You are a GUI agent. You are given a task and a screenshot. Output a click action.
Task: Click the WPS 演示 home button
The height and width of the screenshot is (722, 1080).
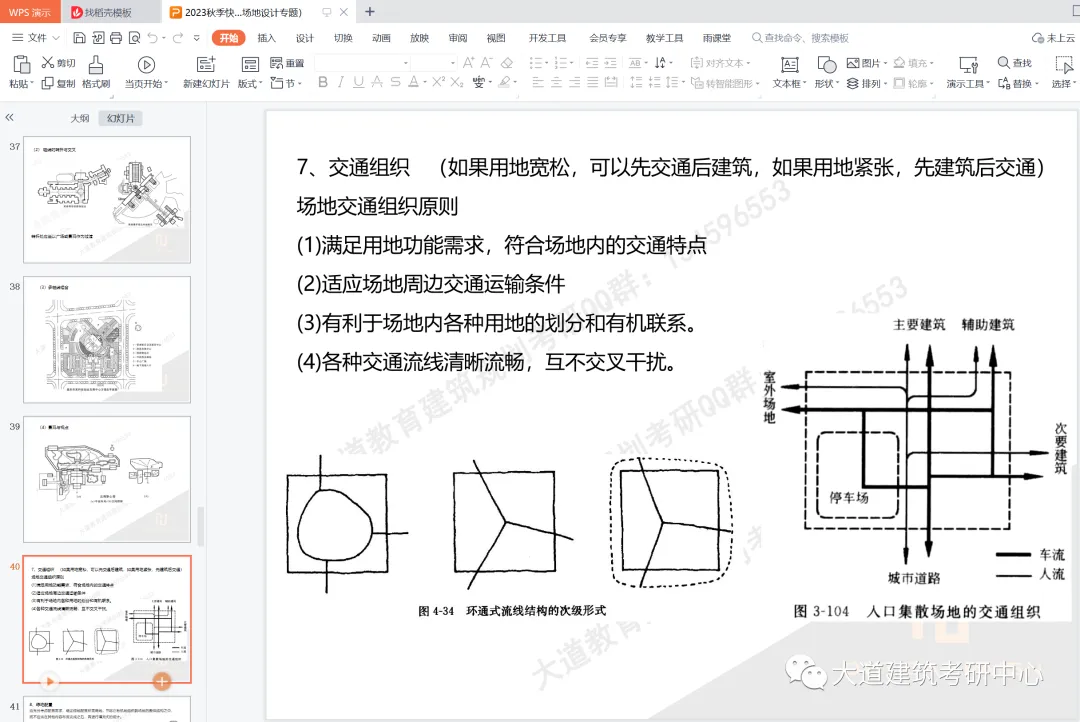click(30, 12)
